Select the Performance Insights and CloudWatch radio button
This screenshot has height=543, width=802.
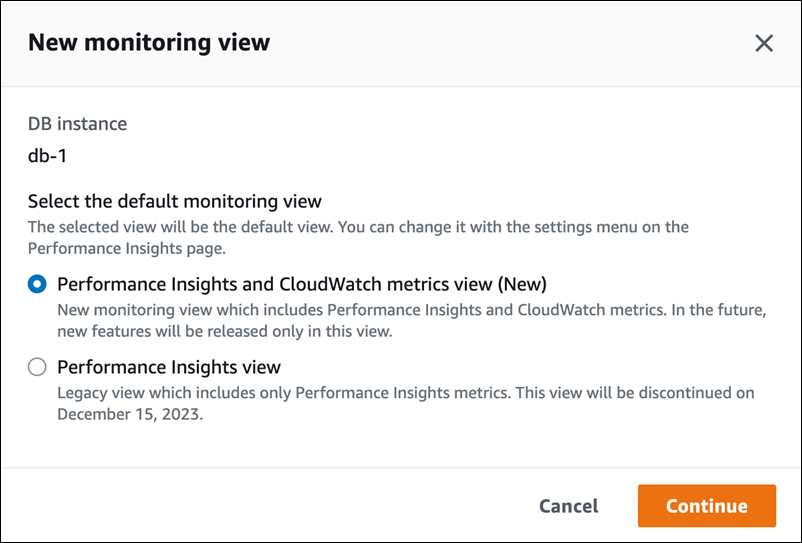(x=38, y=283)
